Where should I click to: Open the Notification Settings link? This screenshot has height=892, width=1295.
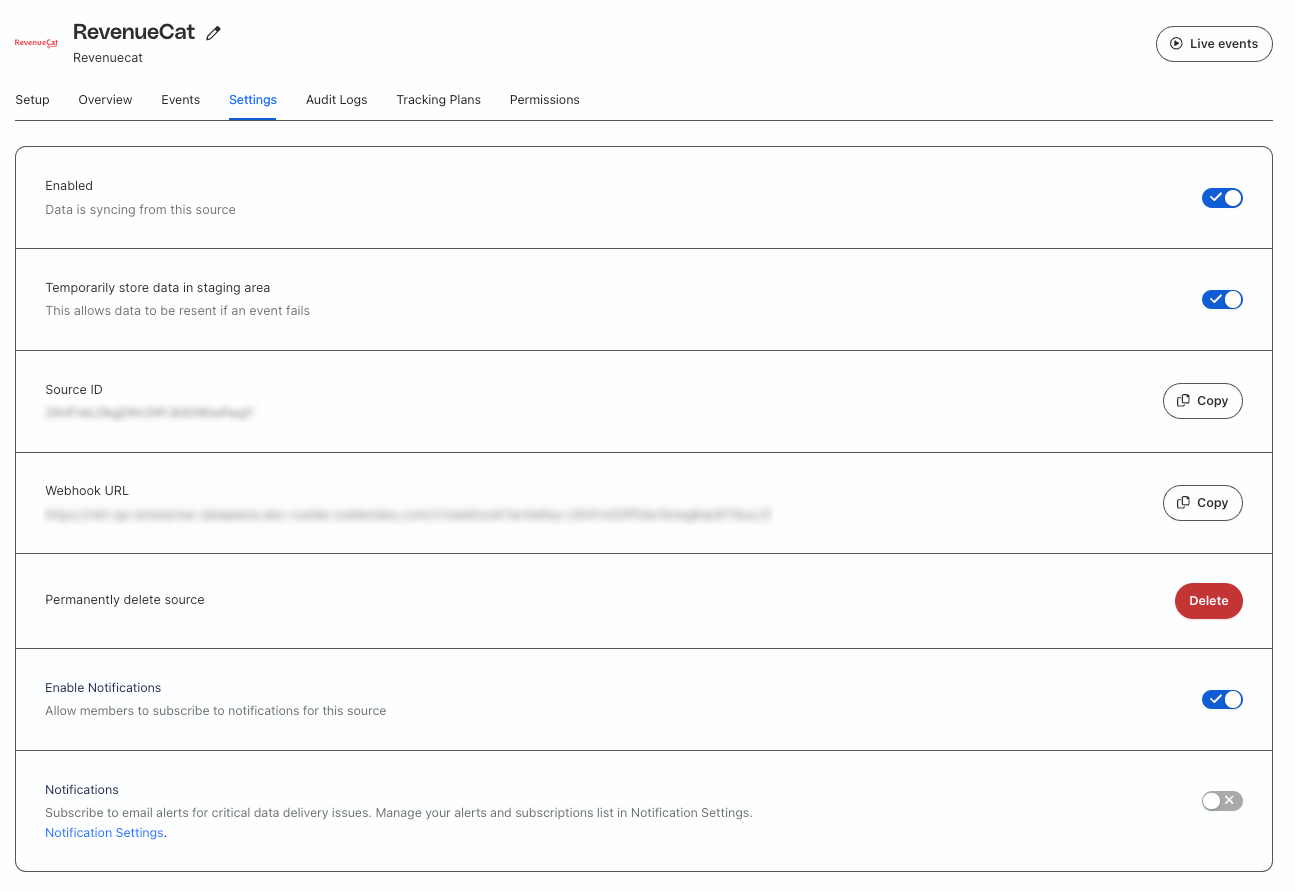coord(104,833)
